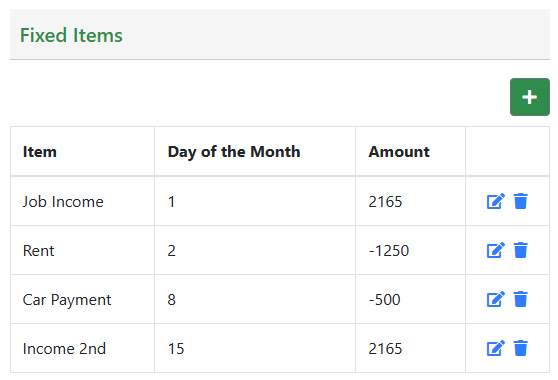The width and height of the screenshot is (558, 380).
Task: Select the Rent item cell
Action: (83, 250)
